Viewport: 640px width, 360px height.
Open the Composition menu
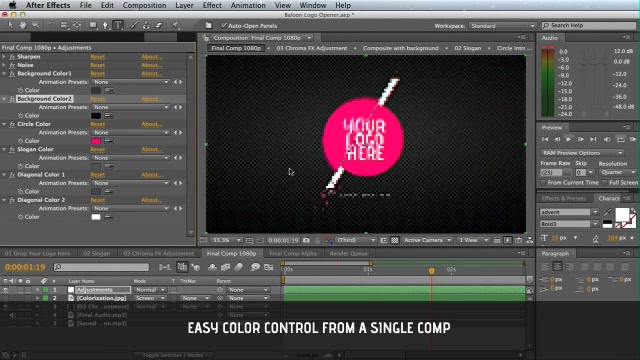144,5
